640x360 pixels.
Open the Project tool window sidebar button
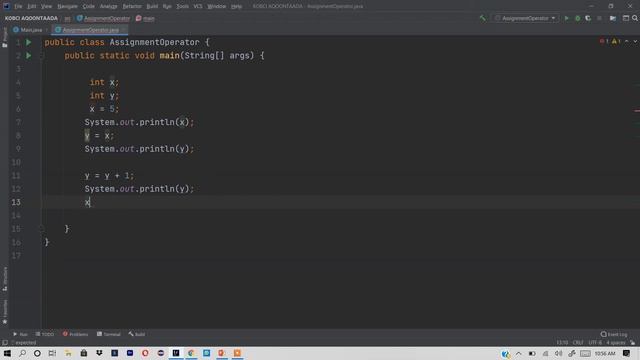4,38
